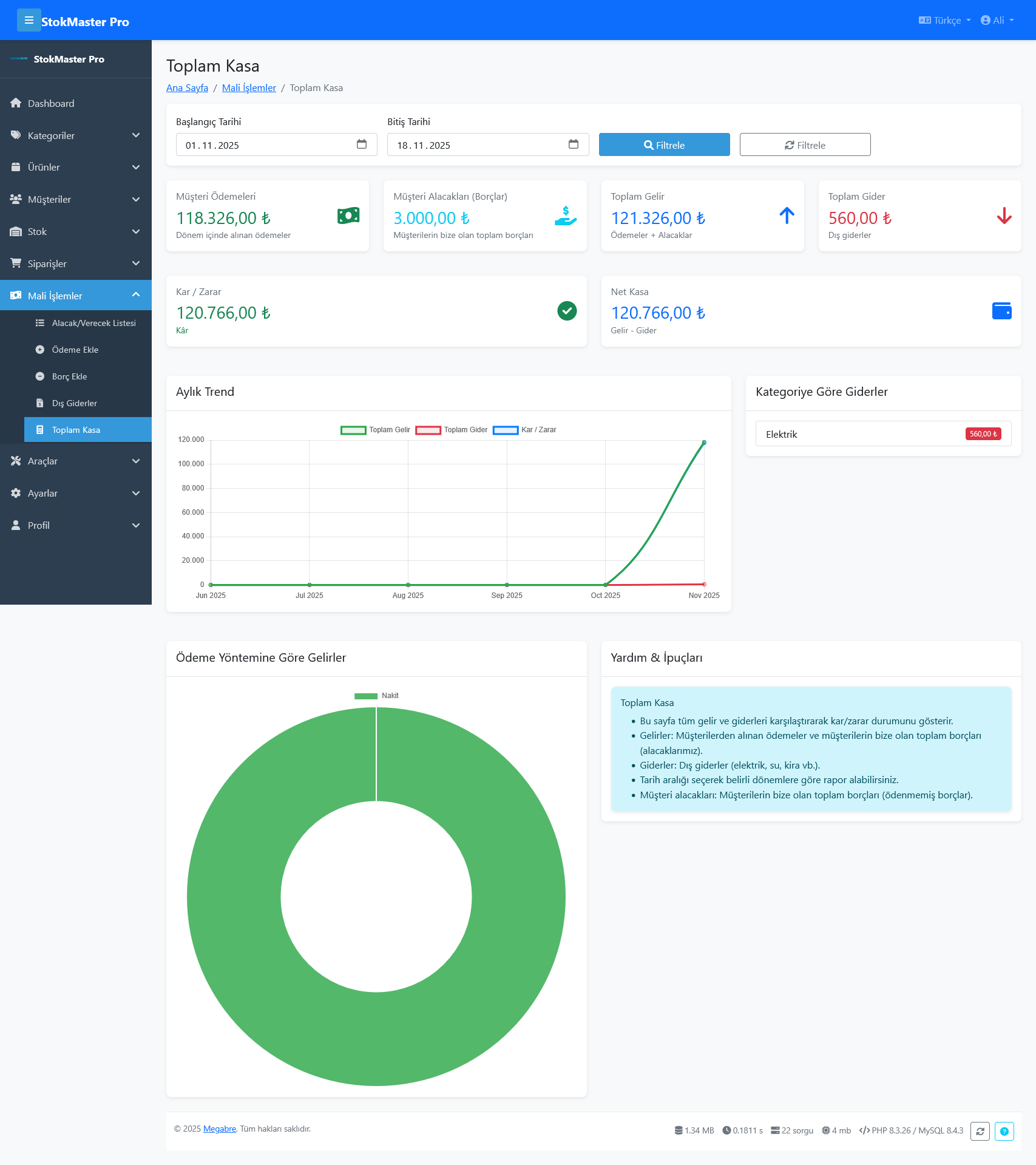Open the Ödeme Ekle plus icon
Viewport: 1036px width, 1165px height.
[x=39, y=350]
